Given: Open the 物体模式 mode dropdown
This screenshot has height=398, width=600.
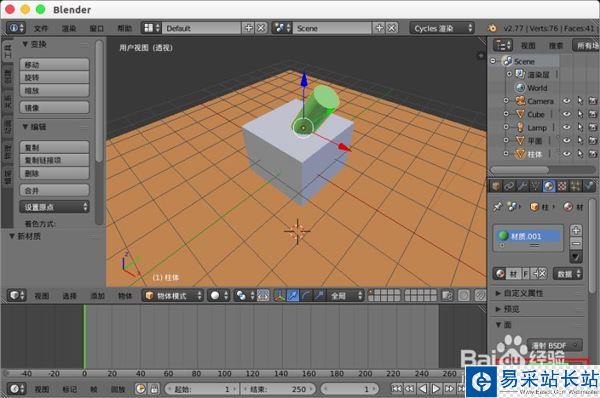Looking at the screenshot, I should 173,295.
